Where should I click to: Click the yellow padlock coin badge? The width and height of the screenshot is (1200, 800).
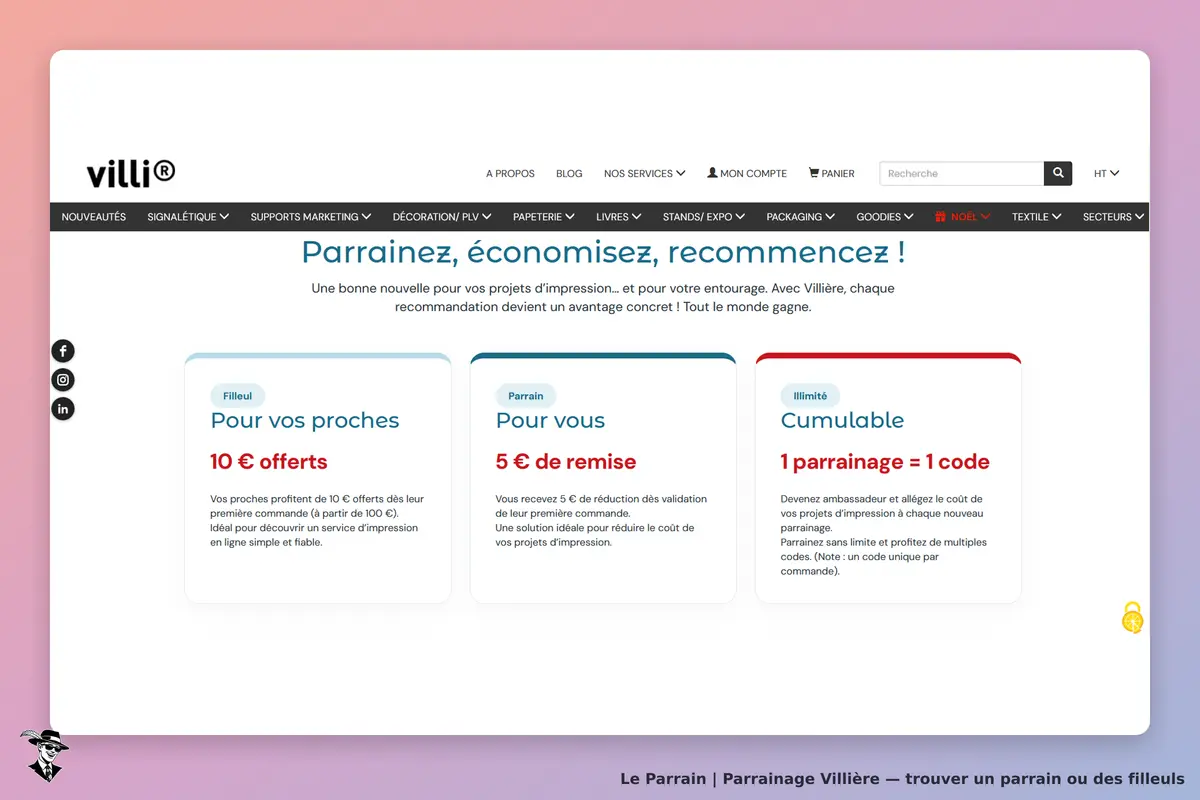1132,618
